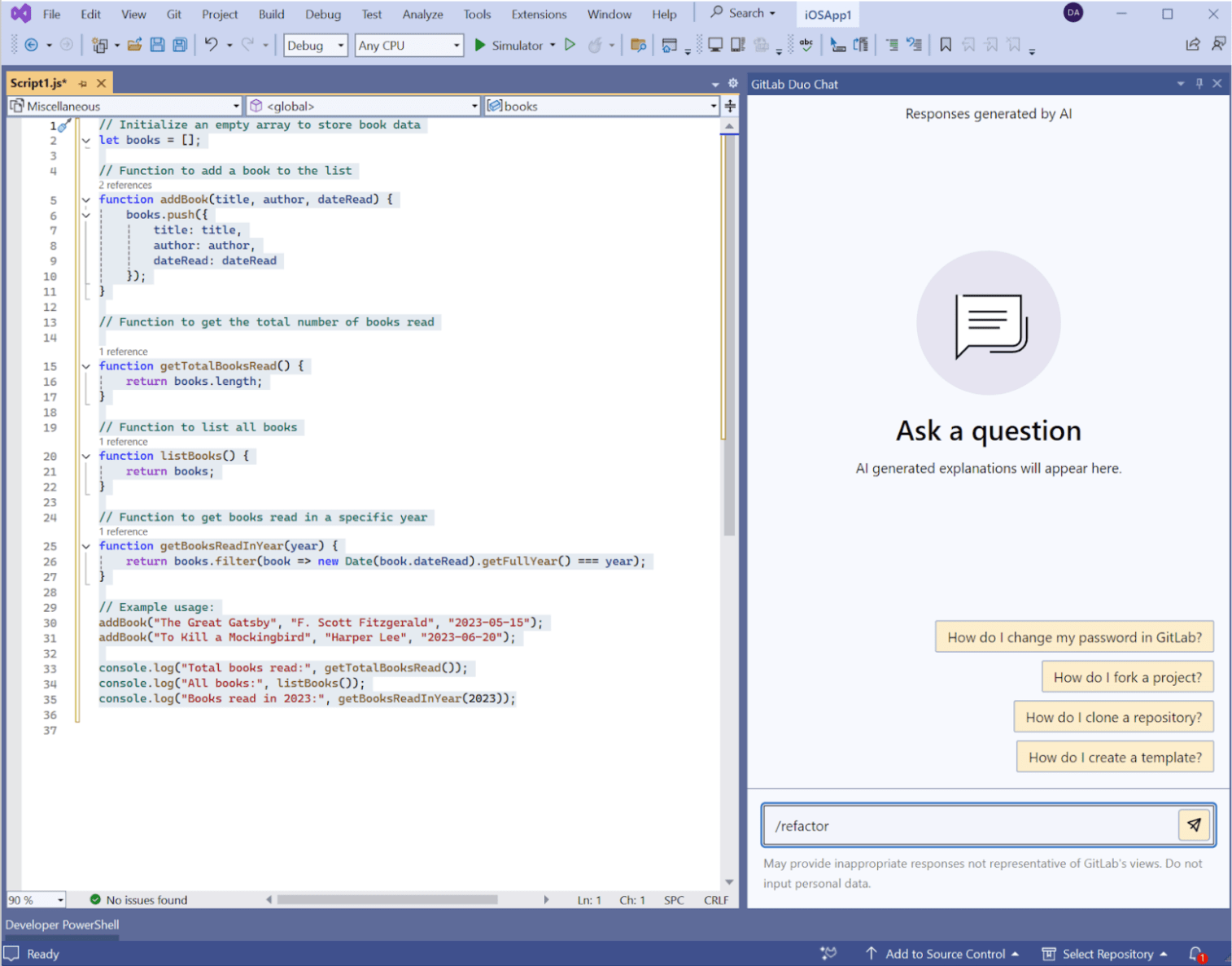Pin the GitLab Duo Chat panel
Image resolution: width=1232 pixels, height=966 pixels.
coord(1198,83)
